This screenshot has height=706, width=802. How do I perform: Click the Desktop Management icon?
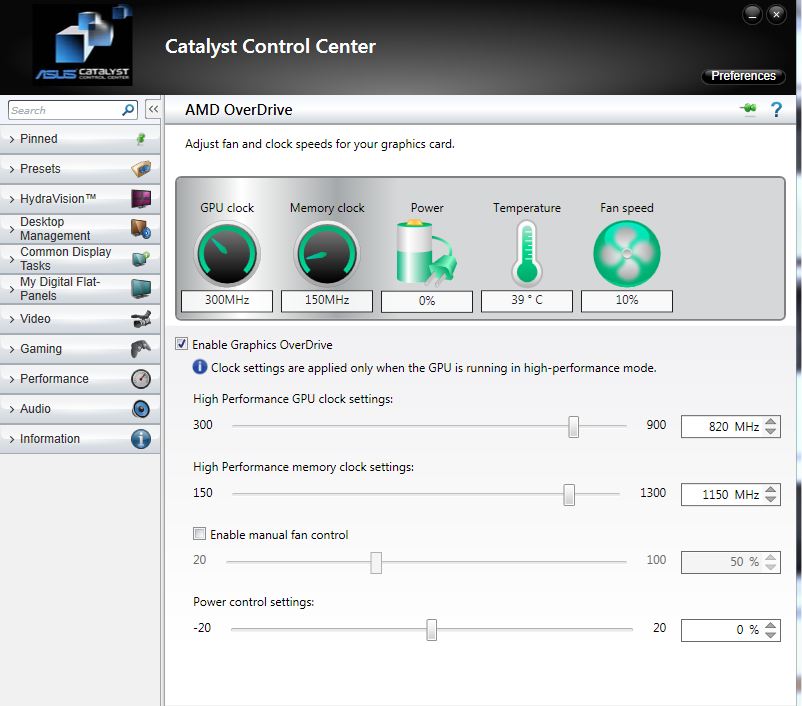coord(141,229)
